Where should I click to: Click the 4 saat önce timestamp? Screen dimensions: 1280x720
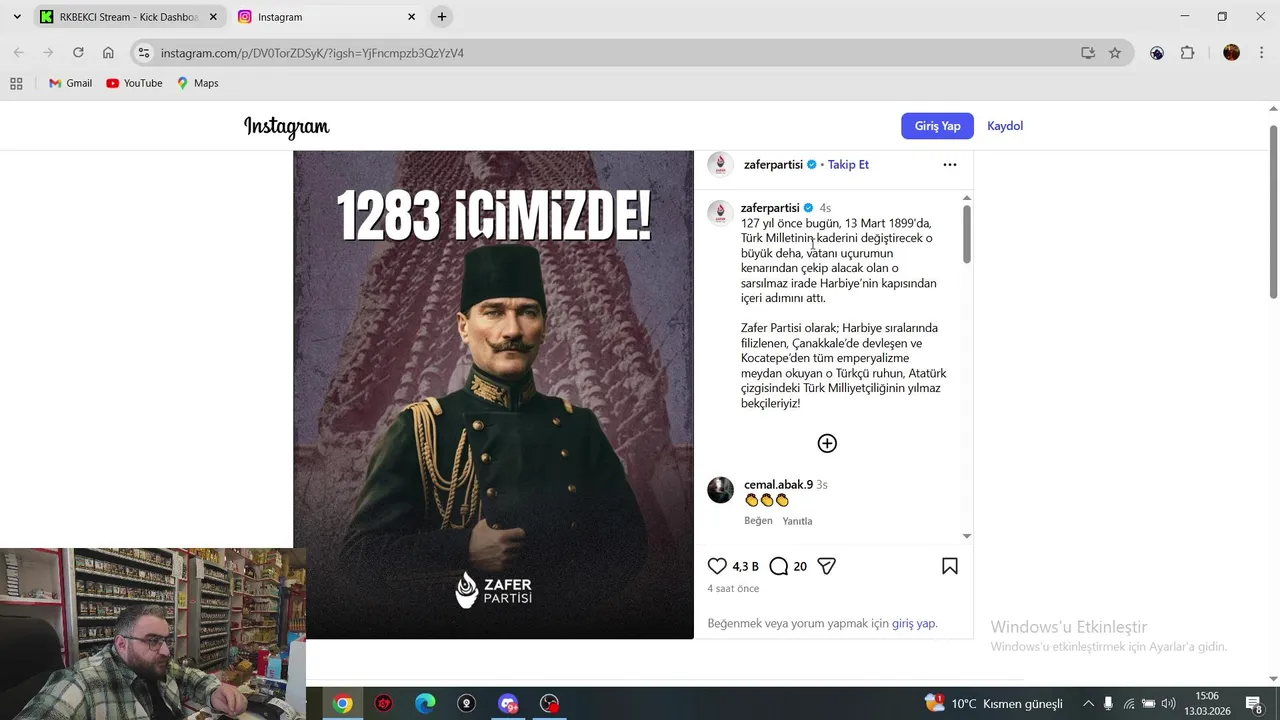pyautogui.click(x=733, y=589)
